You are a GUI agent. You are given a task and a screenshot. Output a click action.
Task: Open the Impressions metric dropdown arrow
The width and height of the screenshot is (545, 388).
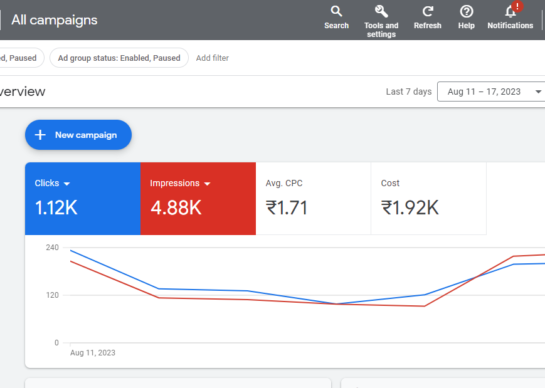click(x=208, y=184)
